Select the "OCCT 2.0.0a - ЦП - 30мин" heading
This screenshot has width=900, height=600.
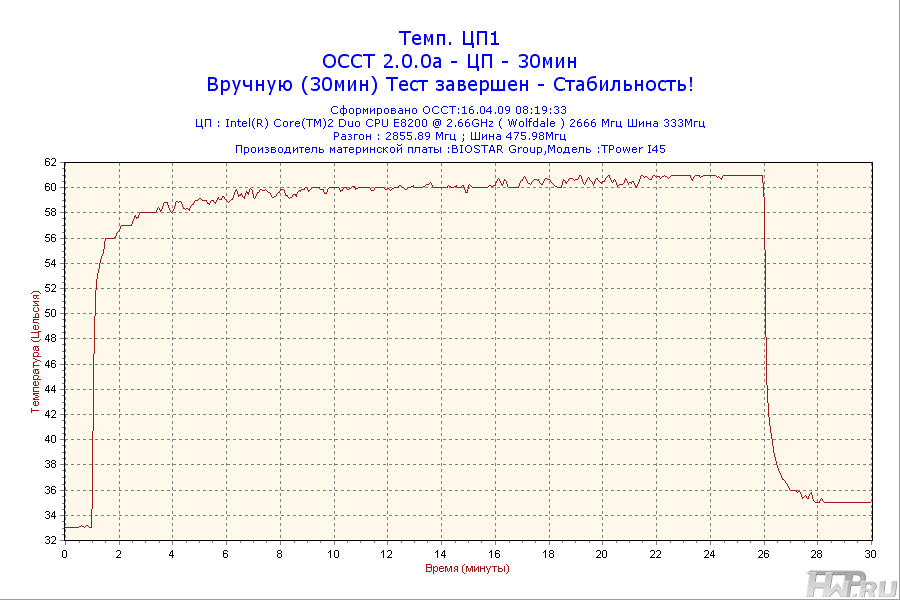449,62
